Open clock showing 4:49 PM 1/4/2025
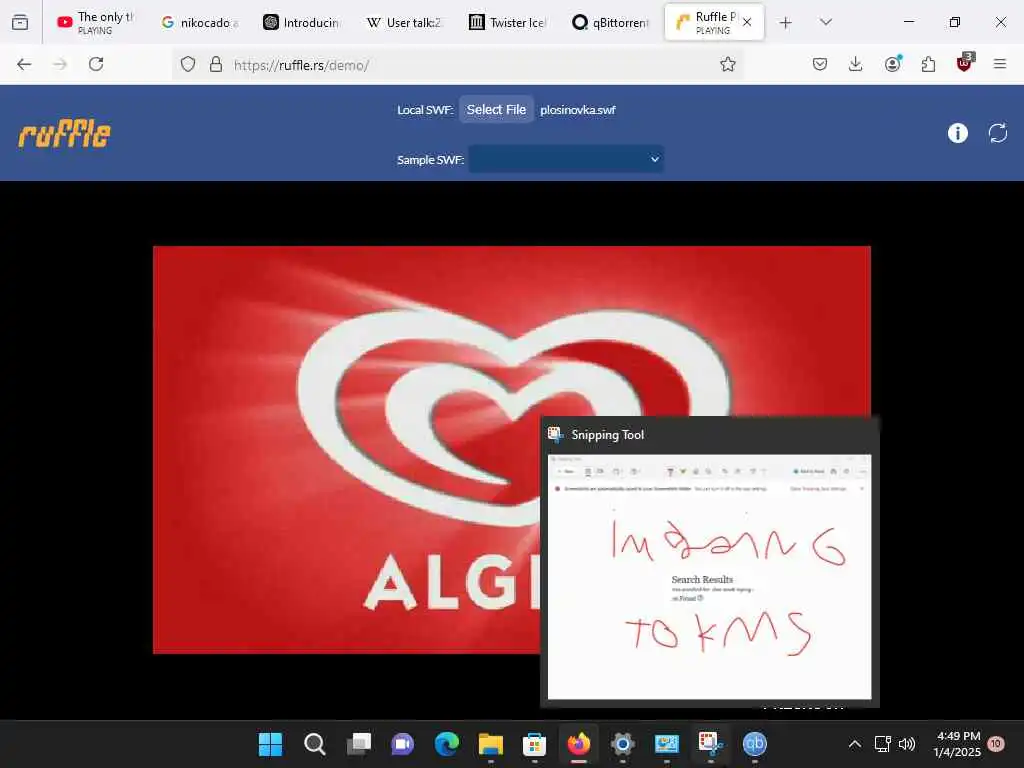This screenshot has width=1024, height=768. point(957,744)
